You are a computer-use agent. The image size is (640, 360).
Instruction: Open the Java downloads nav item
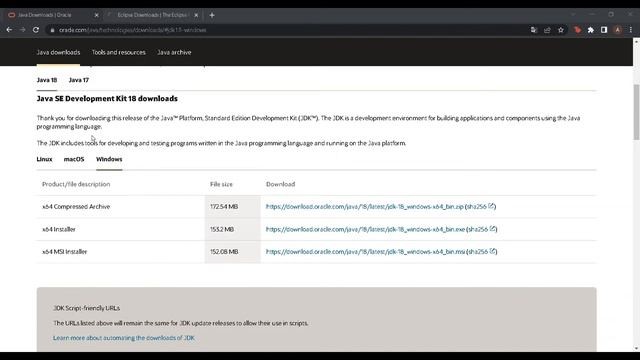pyautogui.click(x=58, y=52)
